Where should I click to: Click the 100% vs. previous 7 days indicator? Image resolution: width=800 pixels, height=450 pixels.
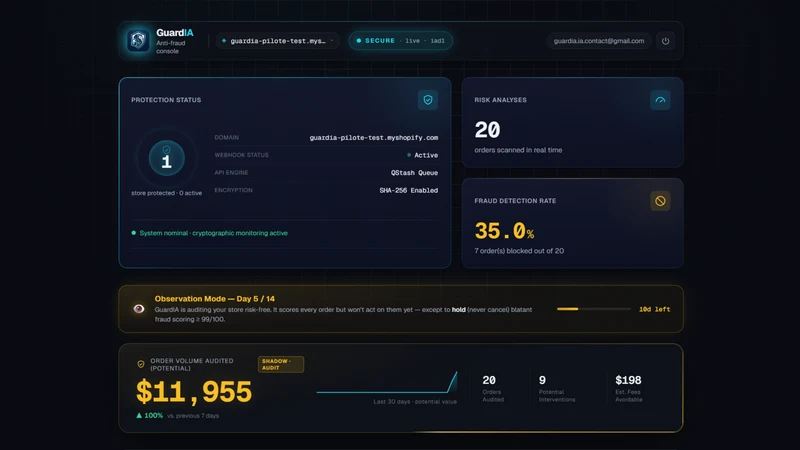click(177, 416)
